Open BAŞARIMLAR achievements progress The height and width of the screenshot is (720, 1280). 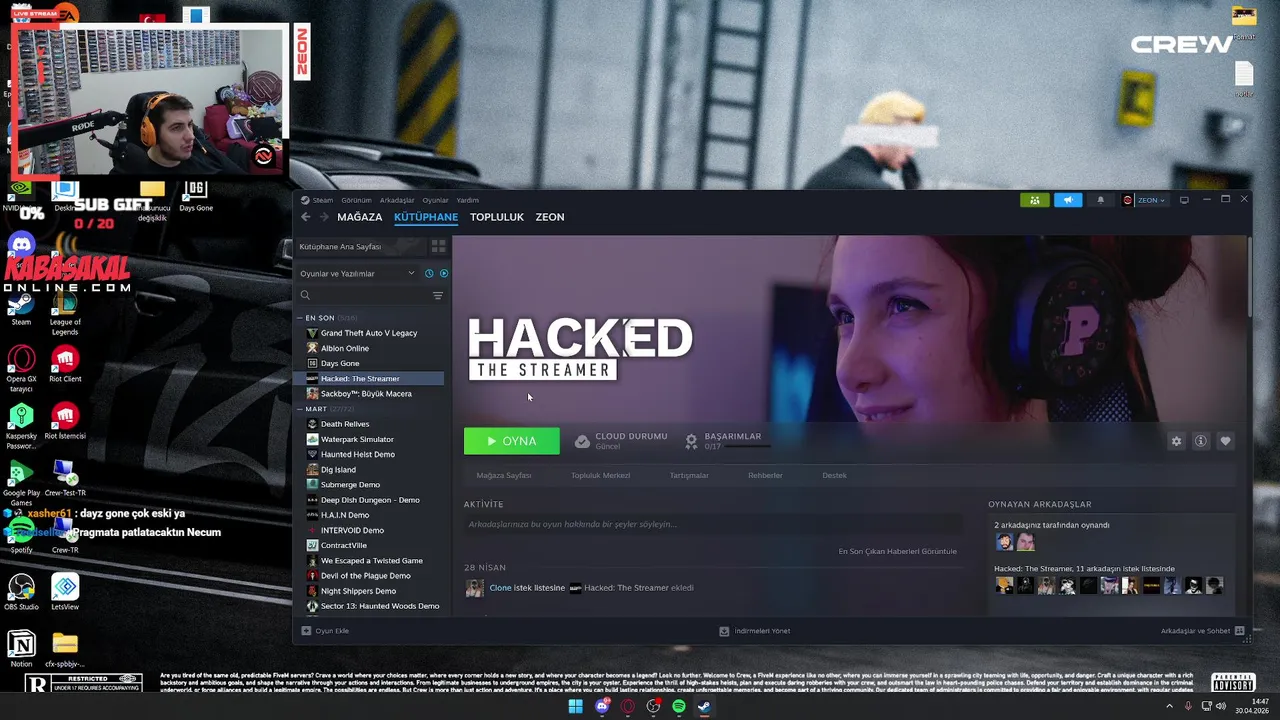pos(728,441)
